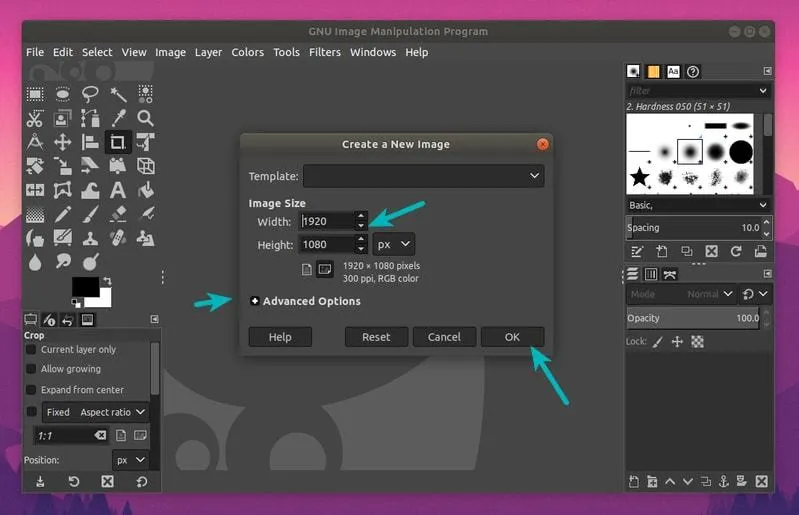Select the Paths tool
799x515 pixels.
(x=90, y=118)
